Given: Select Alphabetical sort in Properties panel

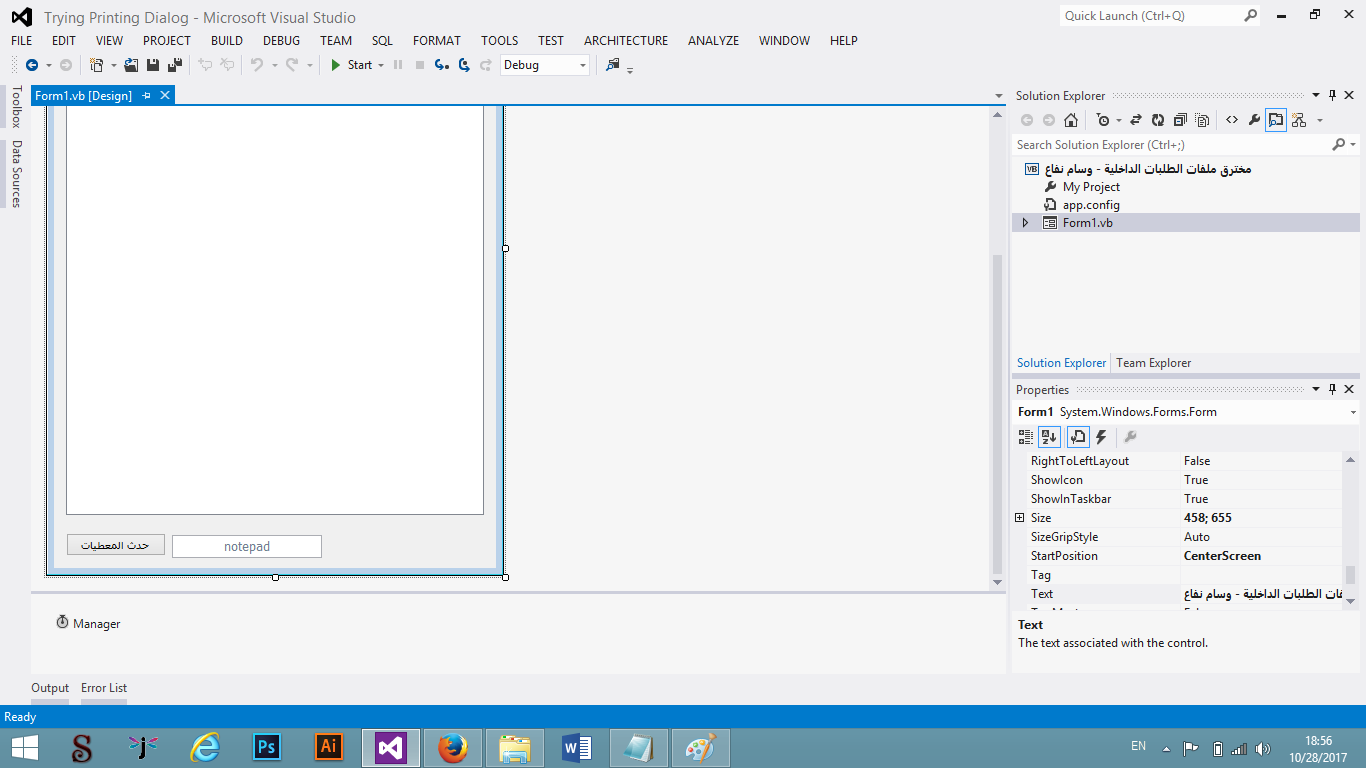Looking at the screenshot, I should 1049,437.
